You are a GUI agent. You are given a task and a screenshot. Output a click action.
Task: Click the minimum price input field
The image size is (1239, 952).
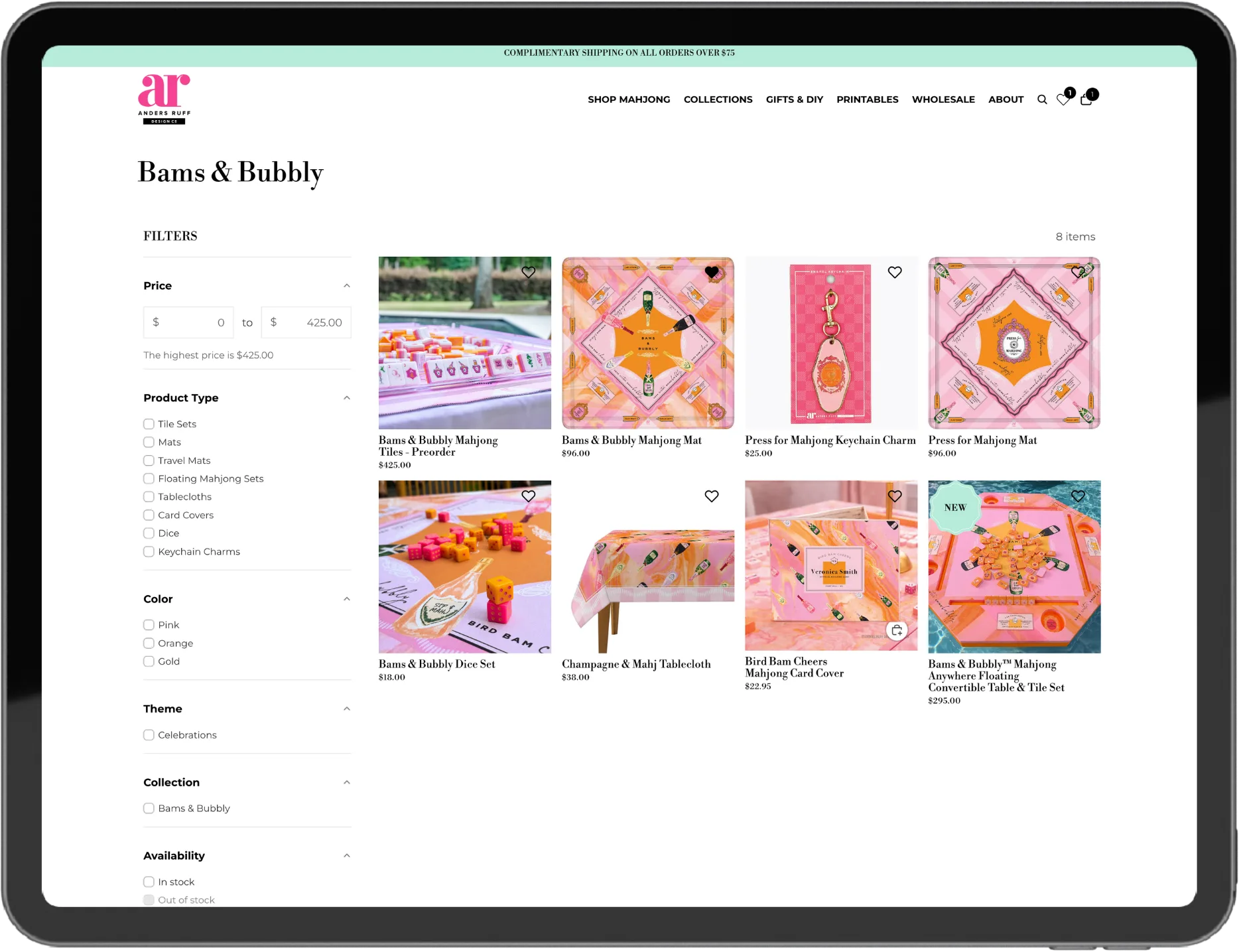[188, 322]
